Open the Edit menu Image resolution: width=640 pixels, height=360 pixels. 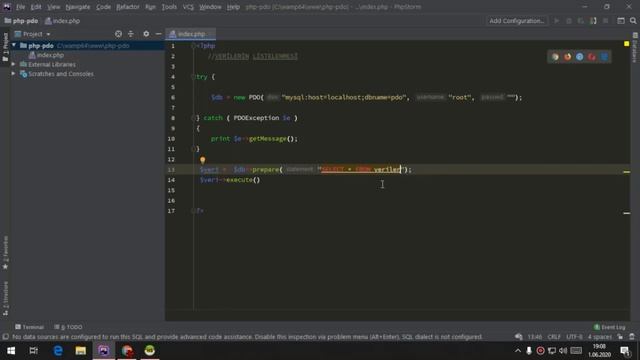(36, 7)
